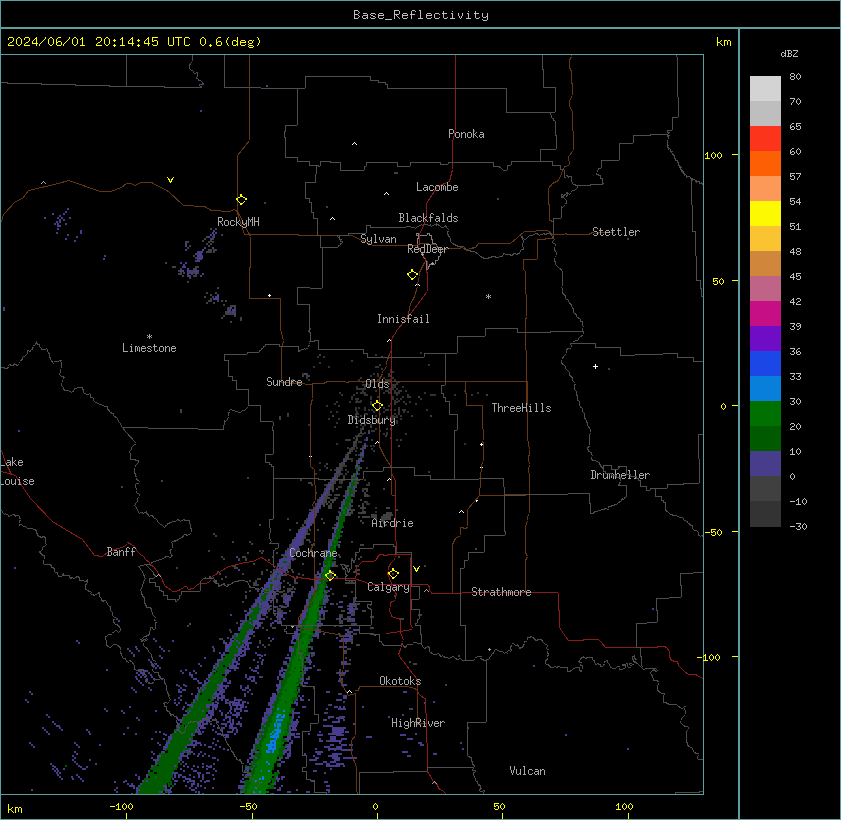Click the Ponoka city label
The height and width of the screenshot is (820, 841).
point(466,134)
